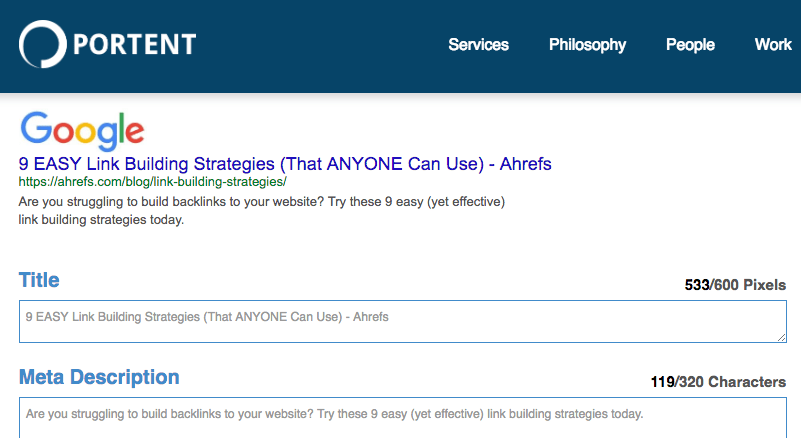This screenshot has height=438, width=801.
Task: Click the Meta Description heading
Action: pos(99,377)
